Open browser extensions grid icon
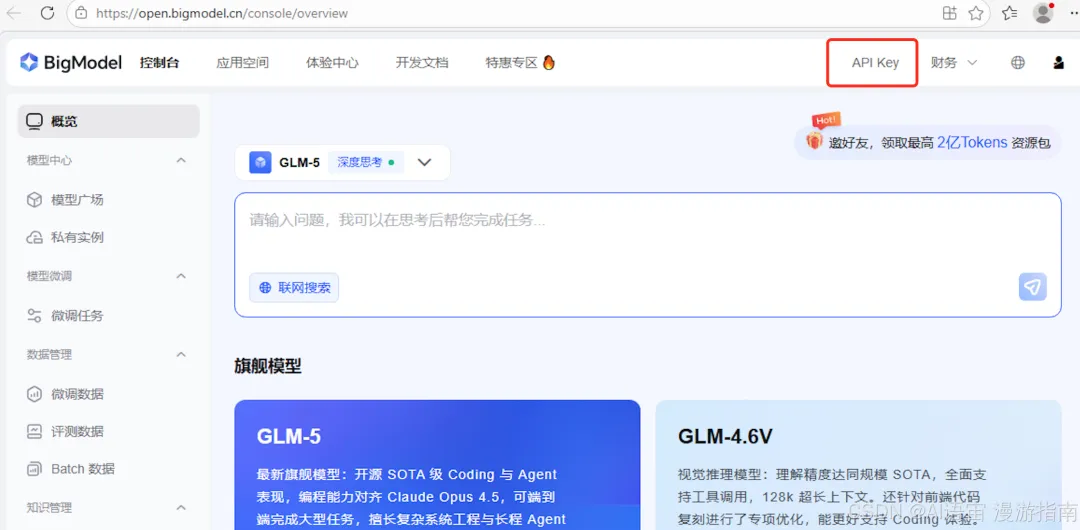This screenshot has width=1080, height=530. tap(950, 12)
